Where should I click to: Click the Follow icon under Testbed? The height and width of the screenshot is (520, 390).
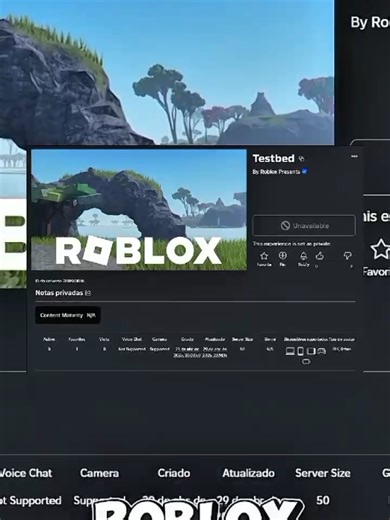282,255
